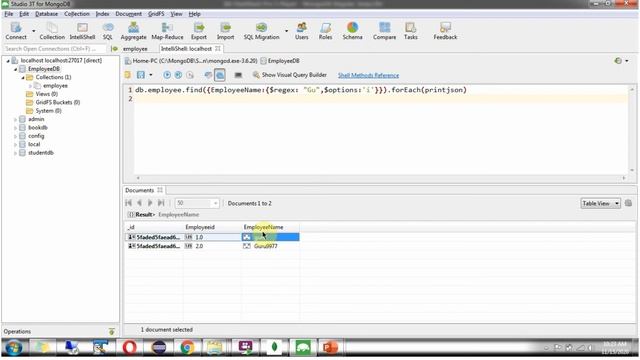Open the Users manager
This screenshot has height=360, width=640.
[x=302, y=31]
